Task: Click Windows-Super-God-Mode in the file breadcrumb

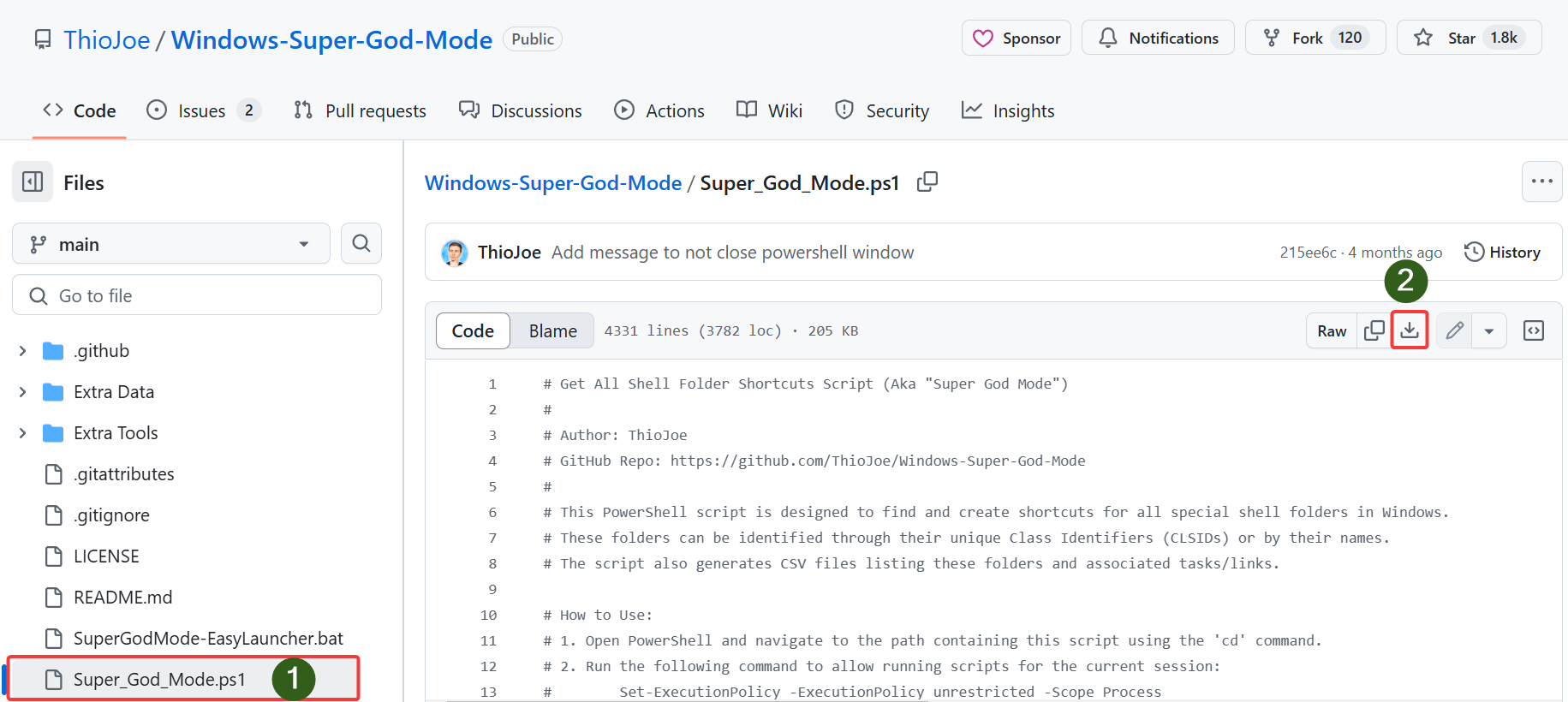Action: coord(553,182)
